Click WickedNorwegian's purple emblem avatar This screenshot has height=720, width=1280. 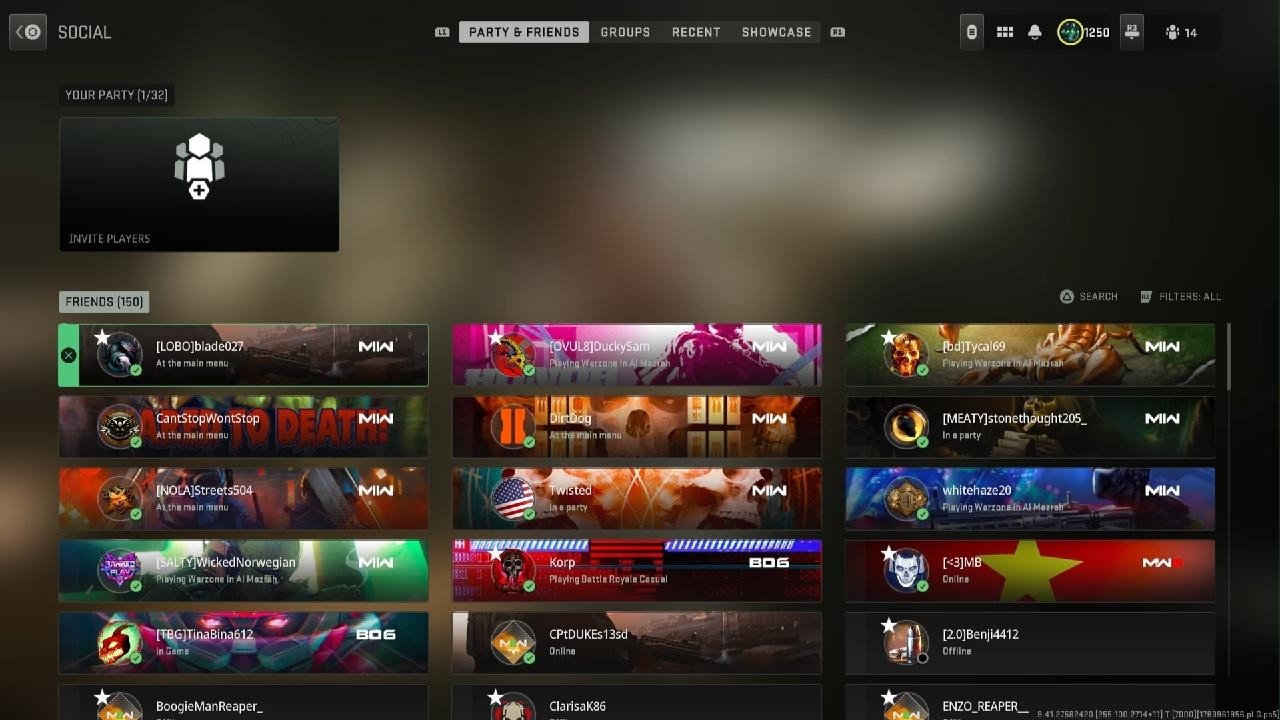pos(119,571)
